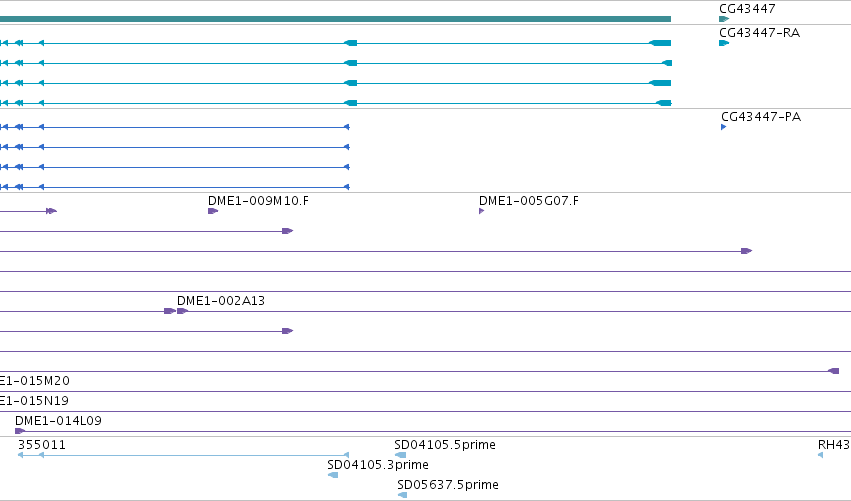Click the DME1-002A13 label
Image resolution: width=851 pixels, height=501 pixels.
221,301
